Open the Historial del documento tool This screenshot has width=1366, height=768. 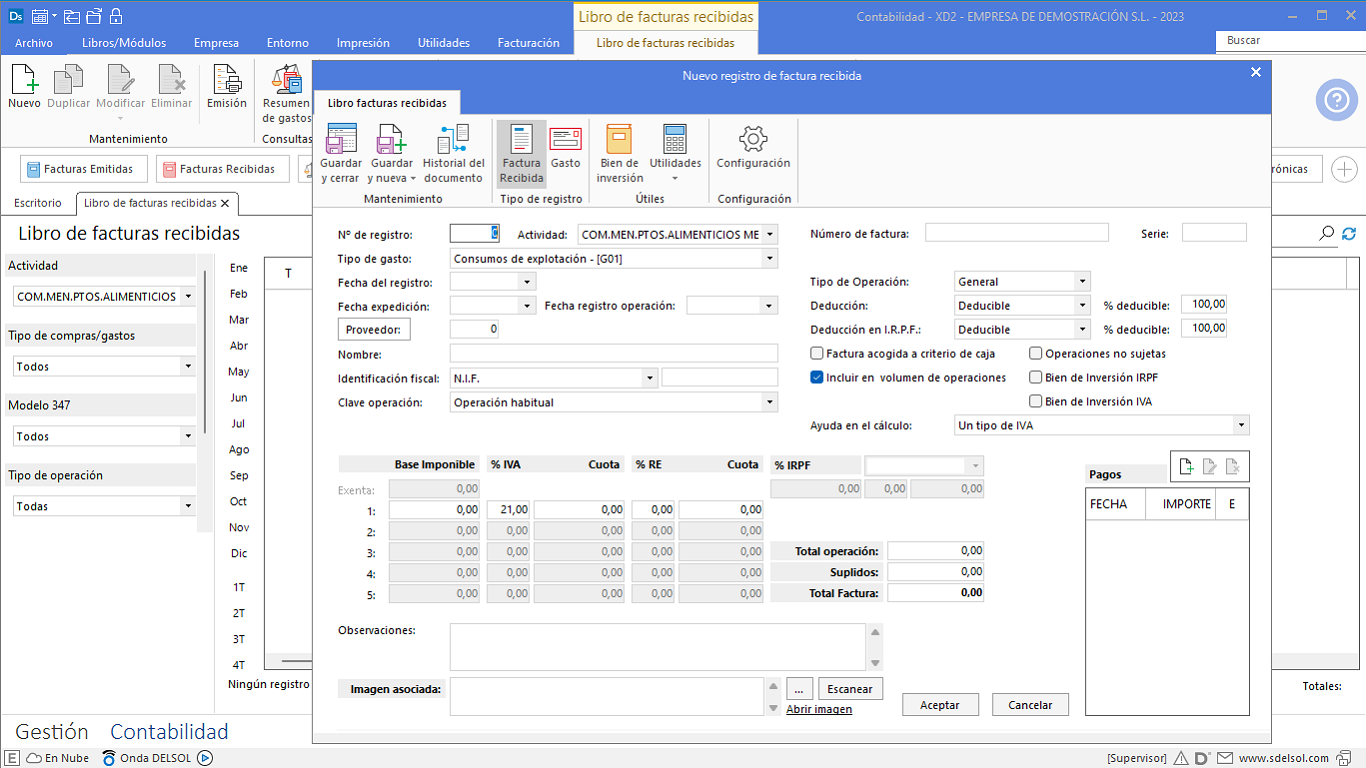pos(453,153)
